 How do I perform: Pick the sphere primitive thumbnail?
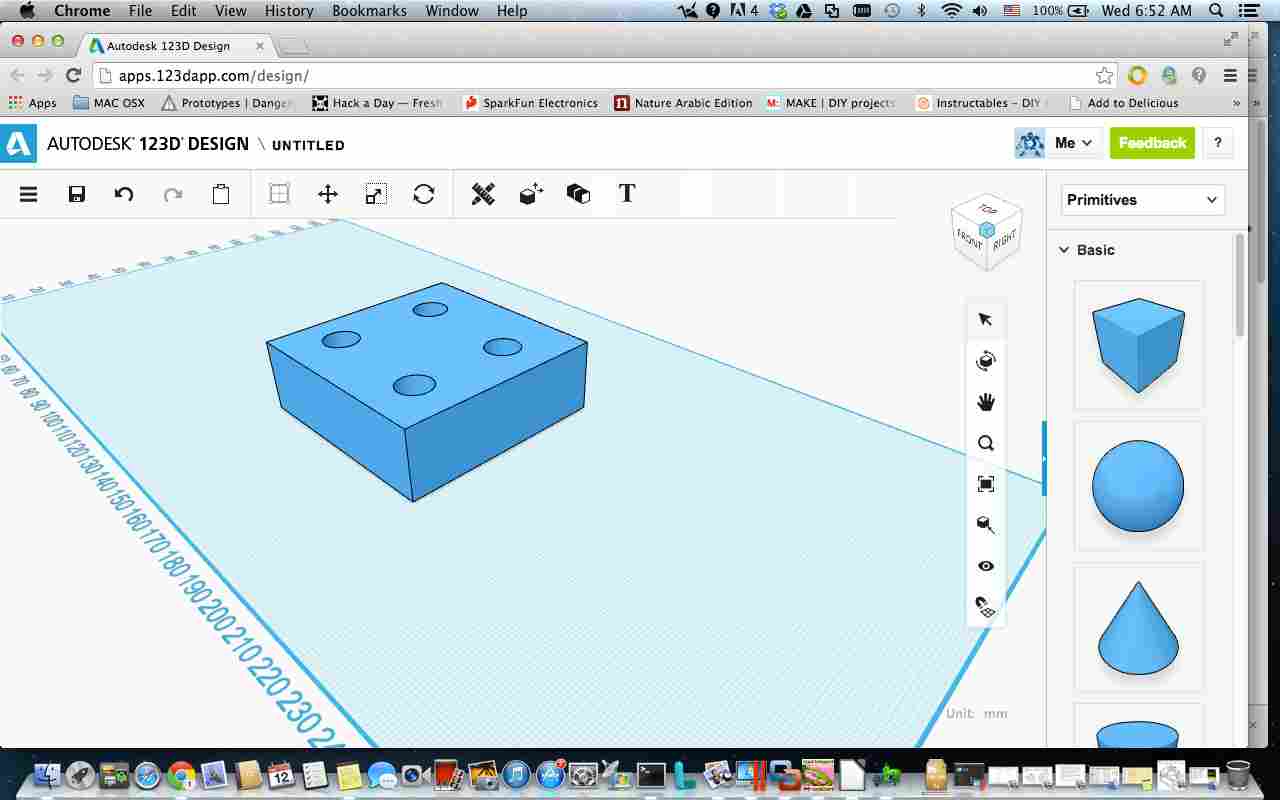(x=1139, y=486)
